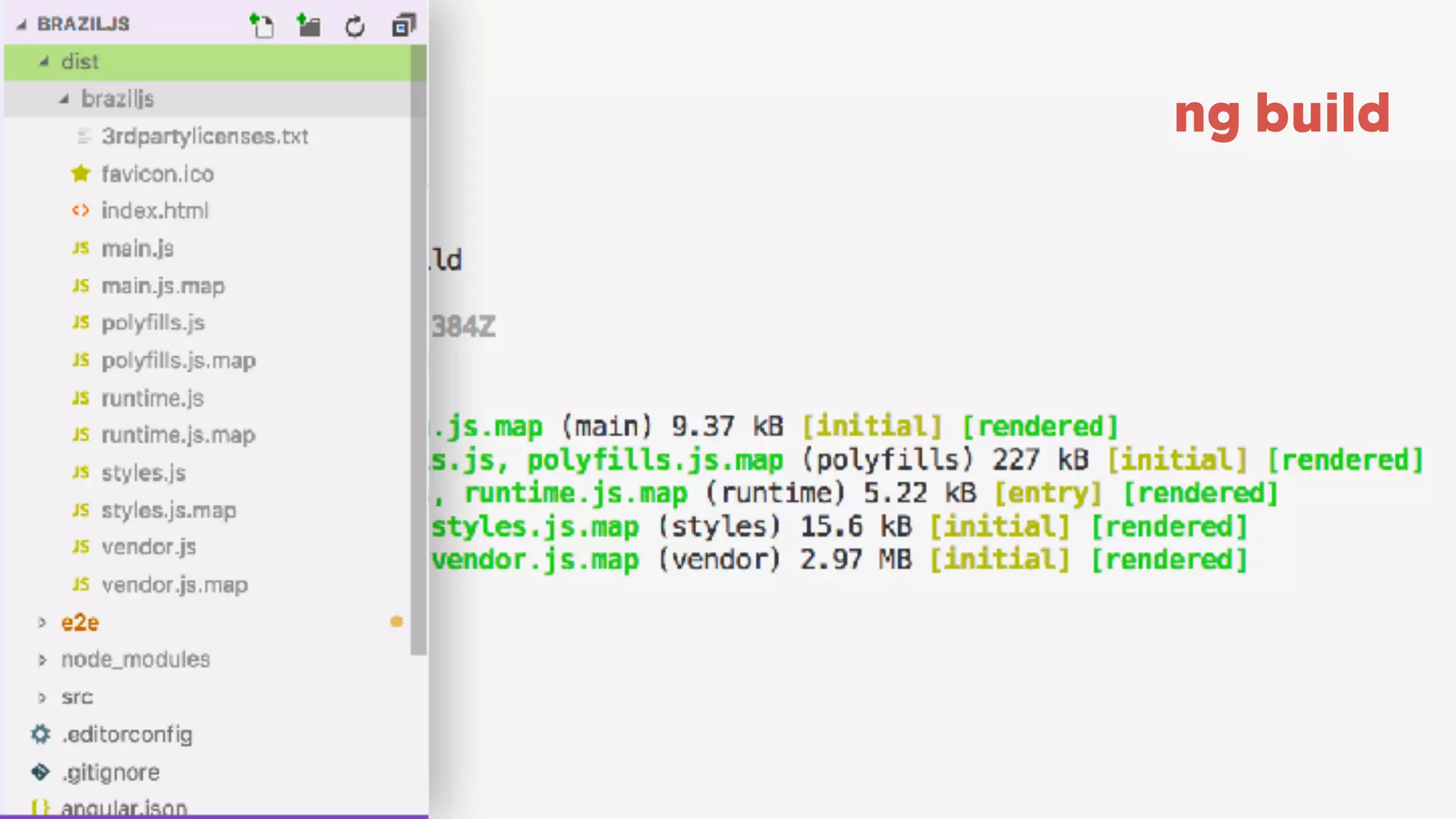The image size is (1456, 819).
Task: Open runtime.js file
Action: pos(153,398)
